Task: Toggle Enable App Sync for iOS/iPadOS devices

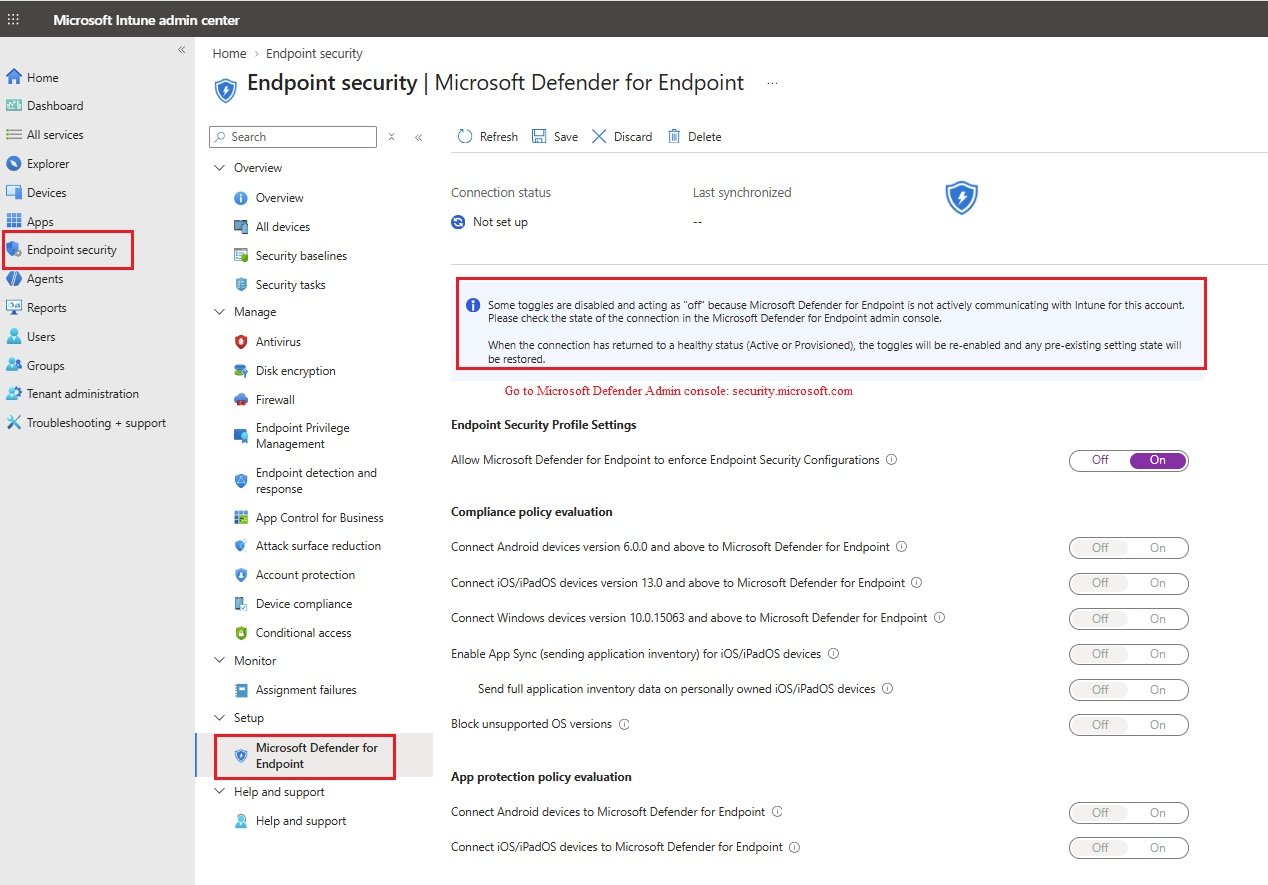Action: (x=1129, y=654)
